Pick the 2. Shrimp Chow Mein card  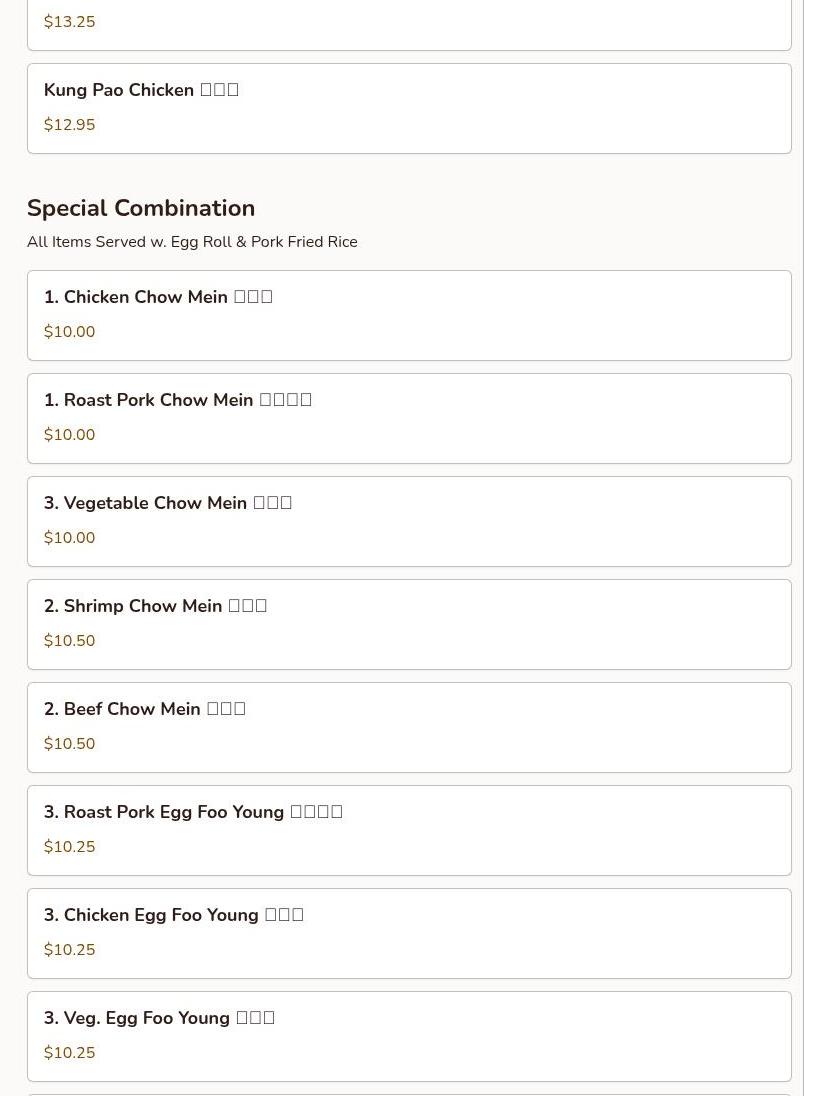point(409,624)
